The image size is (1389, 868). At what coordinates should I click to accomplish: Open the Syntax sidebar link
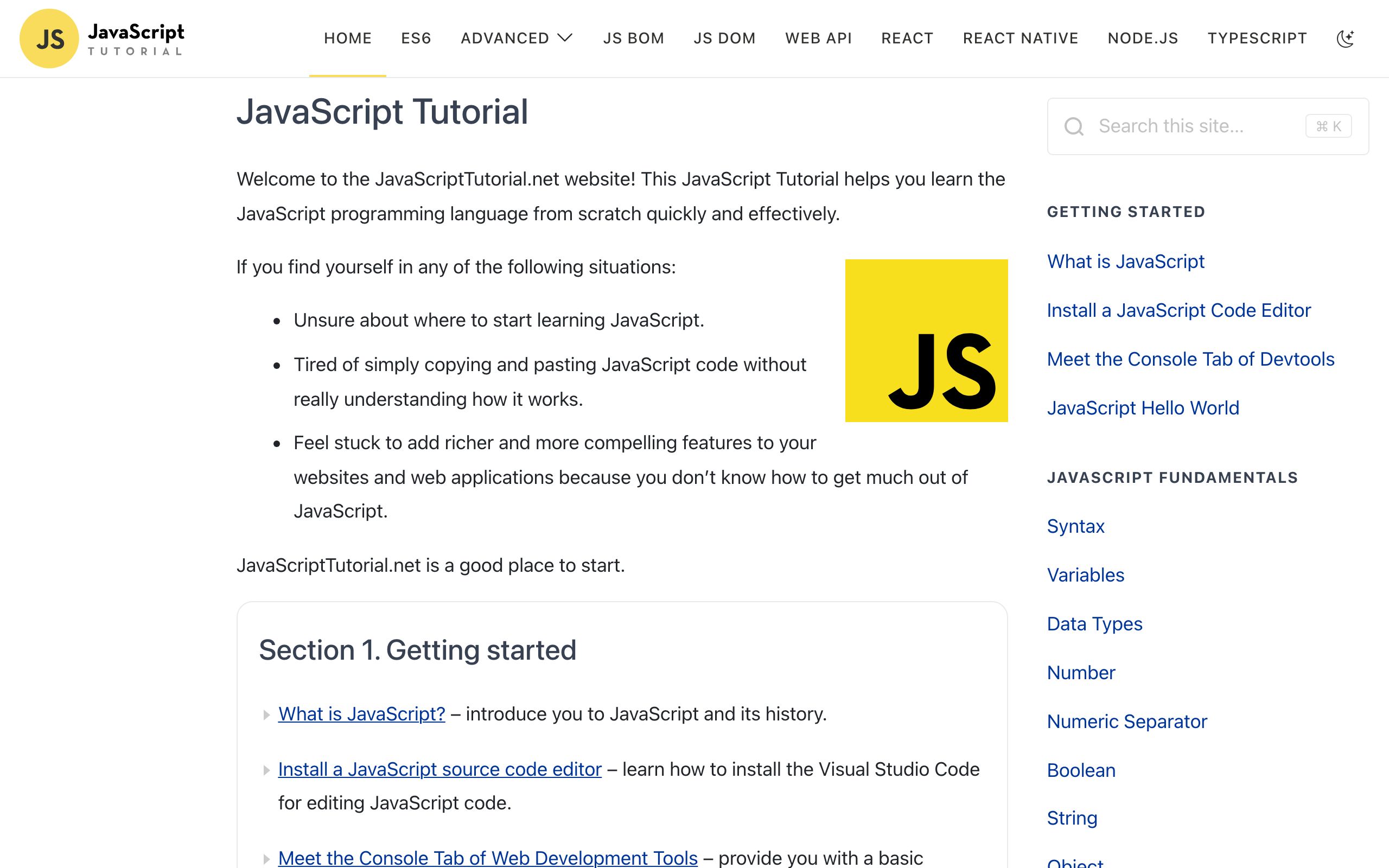[1075, 526]
